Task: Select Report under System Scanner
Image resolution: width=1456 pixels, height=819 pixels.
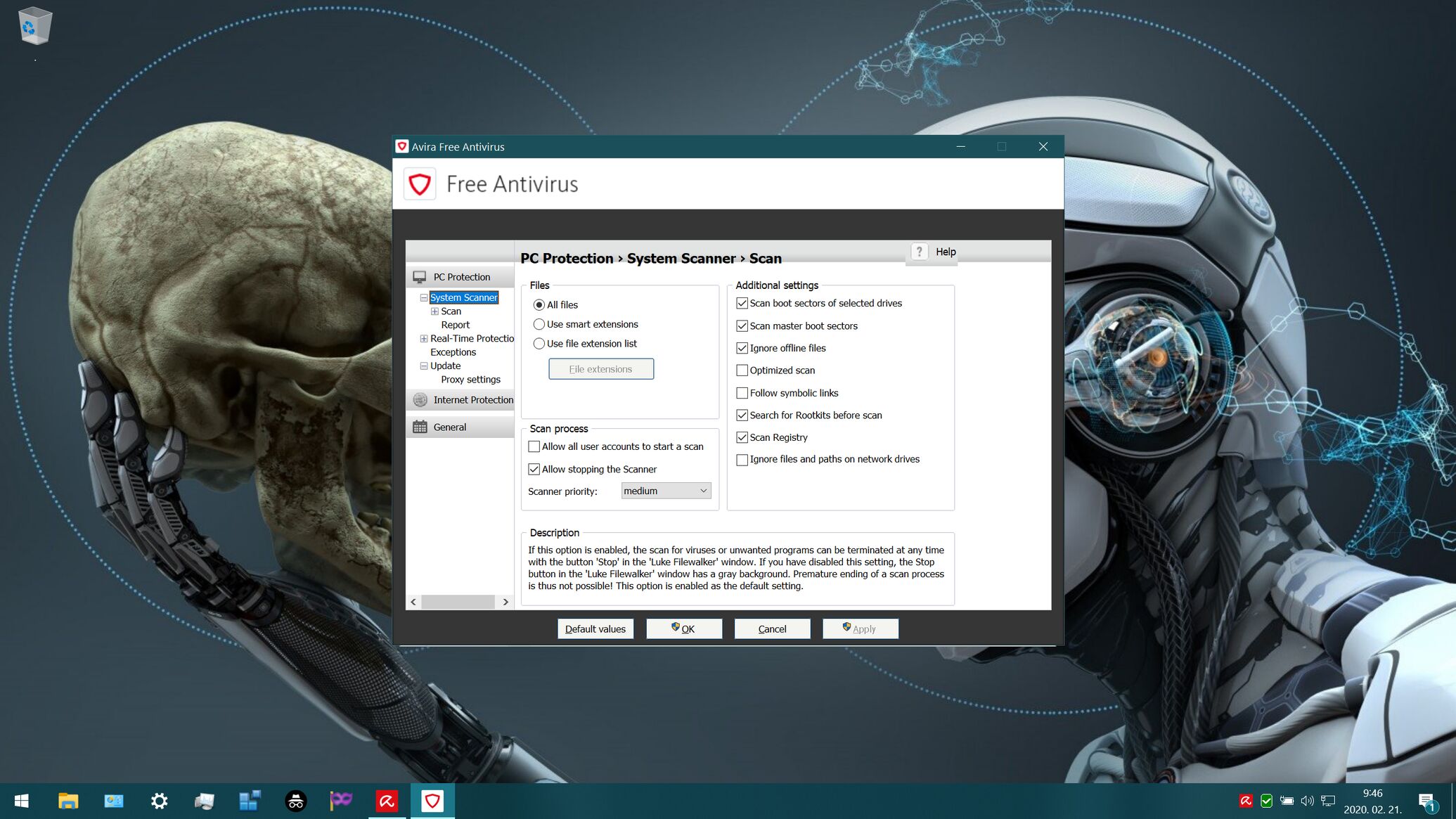Action: click(455, 325)
